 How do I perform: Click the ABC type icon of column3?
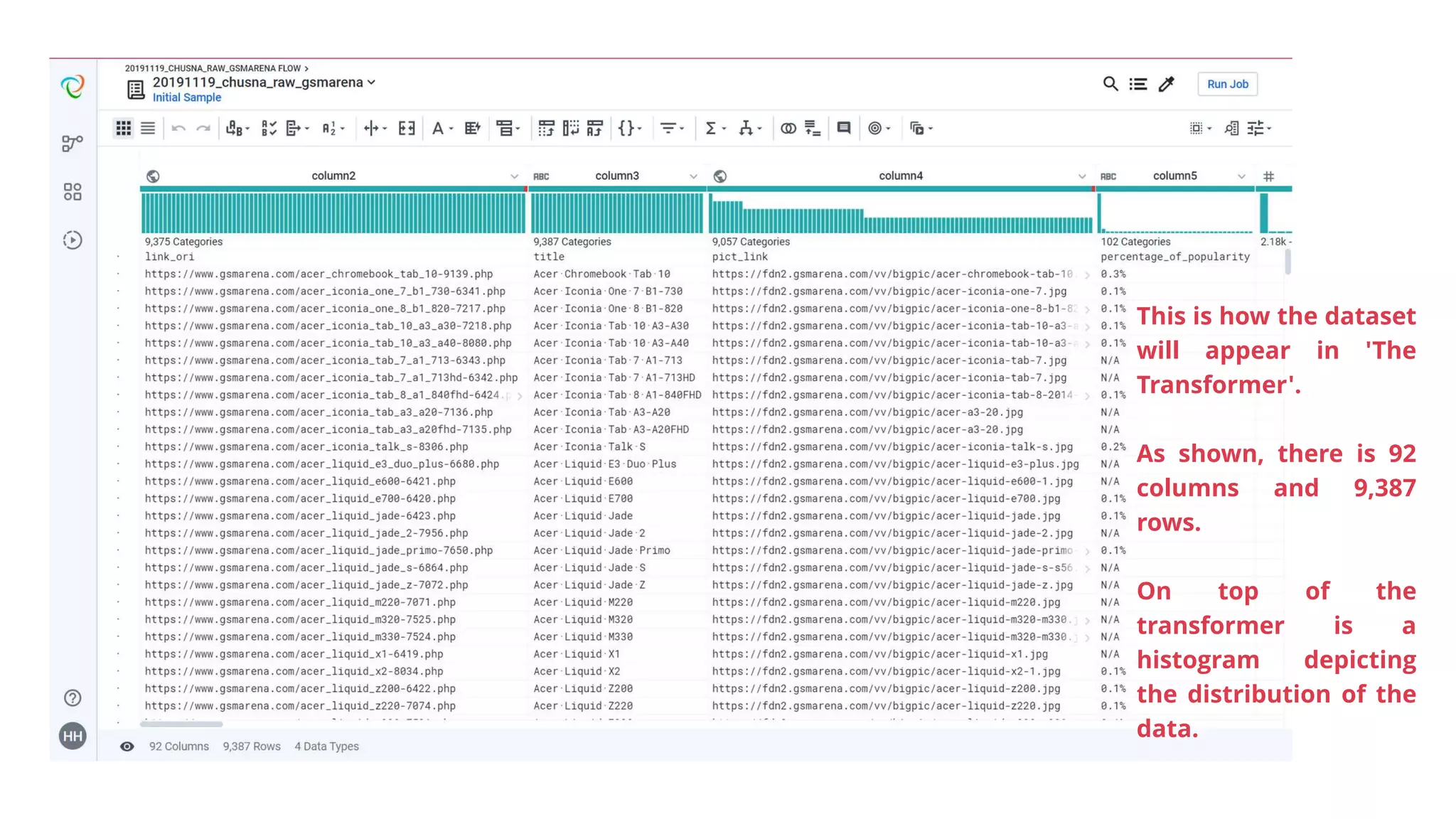coord(542,176)
